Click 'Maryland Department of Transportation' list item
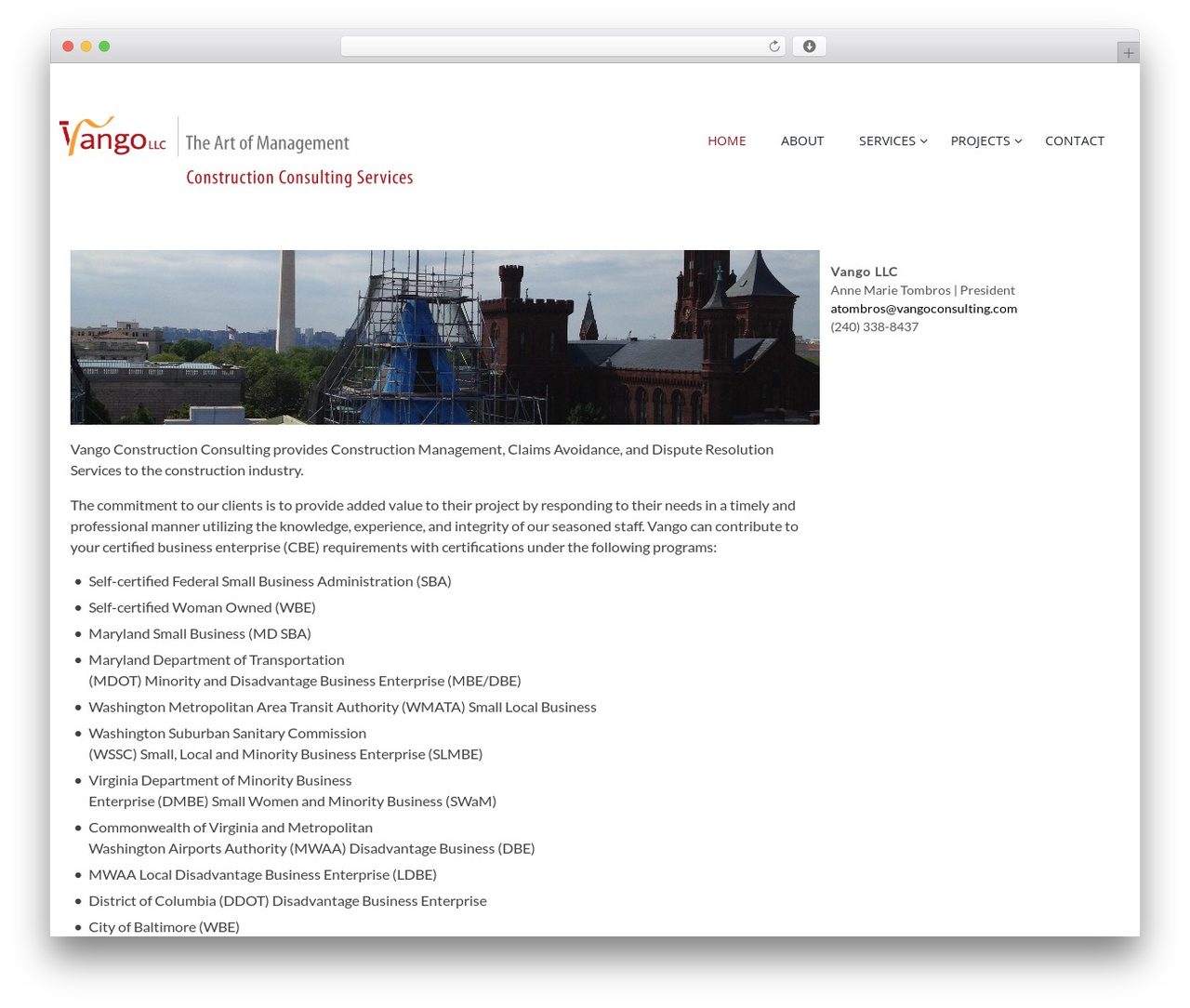The height and width of the screenshot is (1008, 1190). (x=305, y=670)
